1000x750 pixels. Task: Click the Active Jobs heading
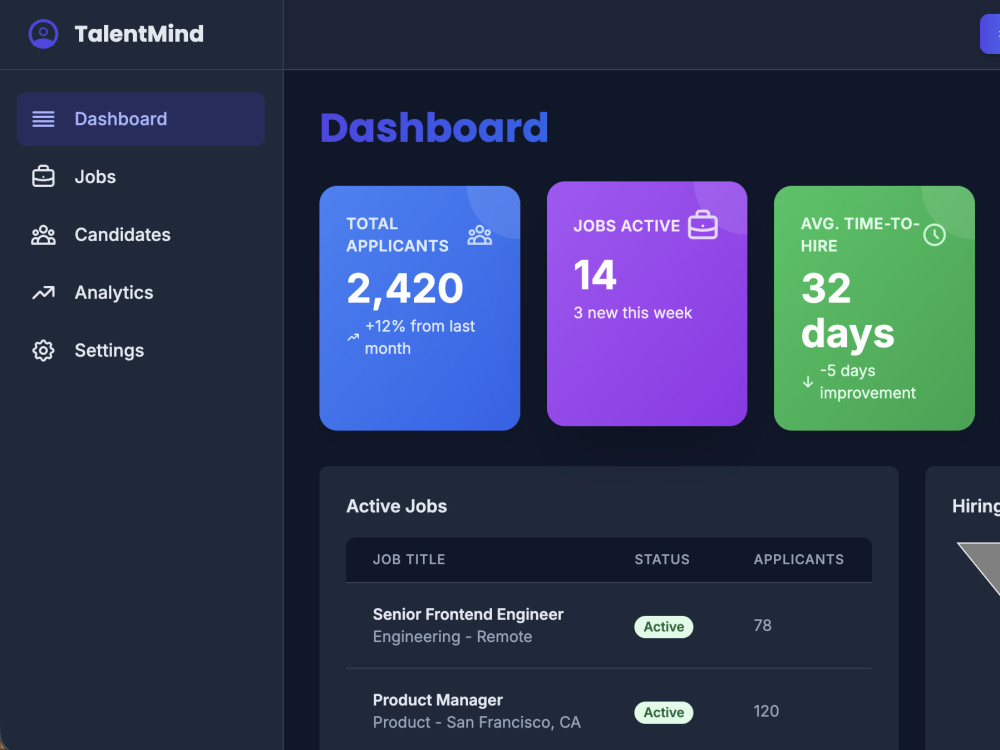point(397,506)
